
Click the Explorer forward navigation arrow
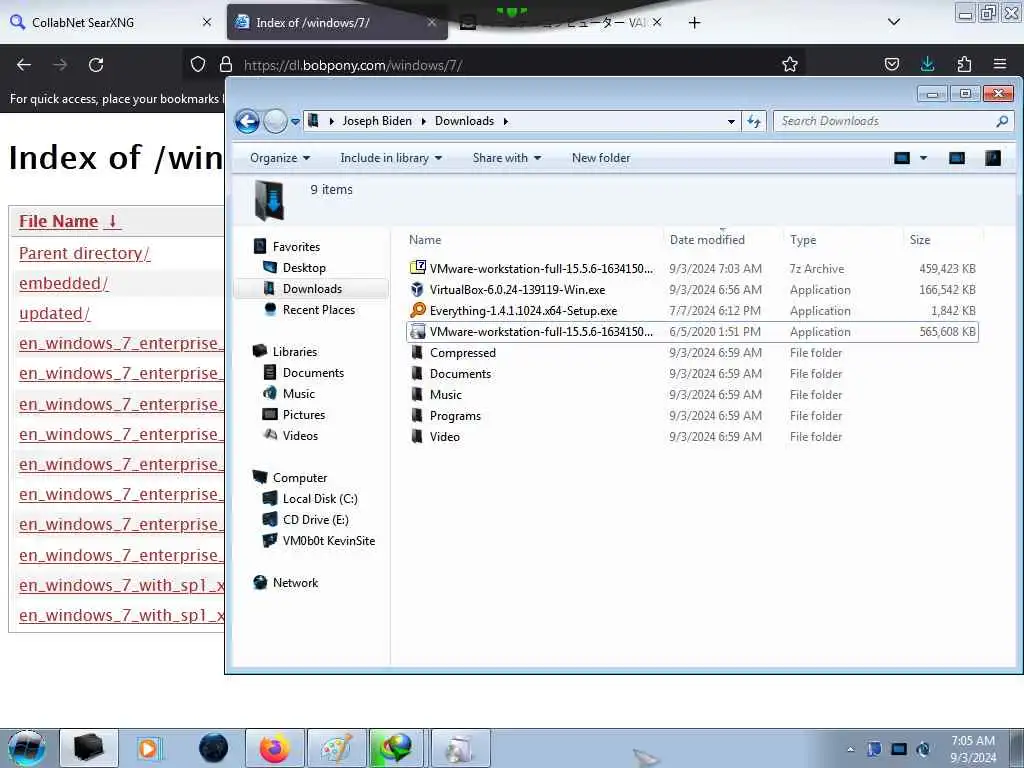pos(276,121)
